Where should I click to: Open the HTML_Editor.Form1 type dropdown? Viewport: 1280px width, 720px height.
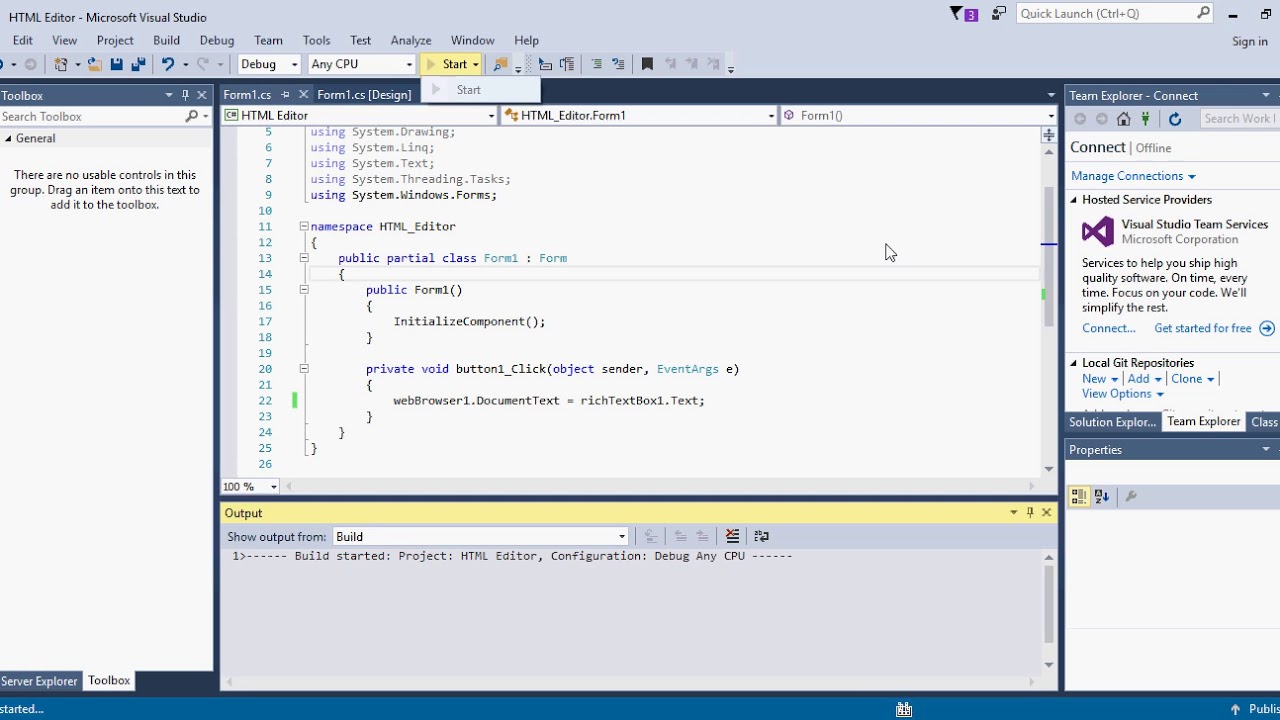[x=771, y=116]
